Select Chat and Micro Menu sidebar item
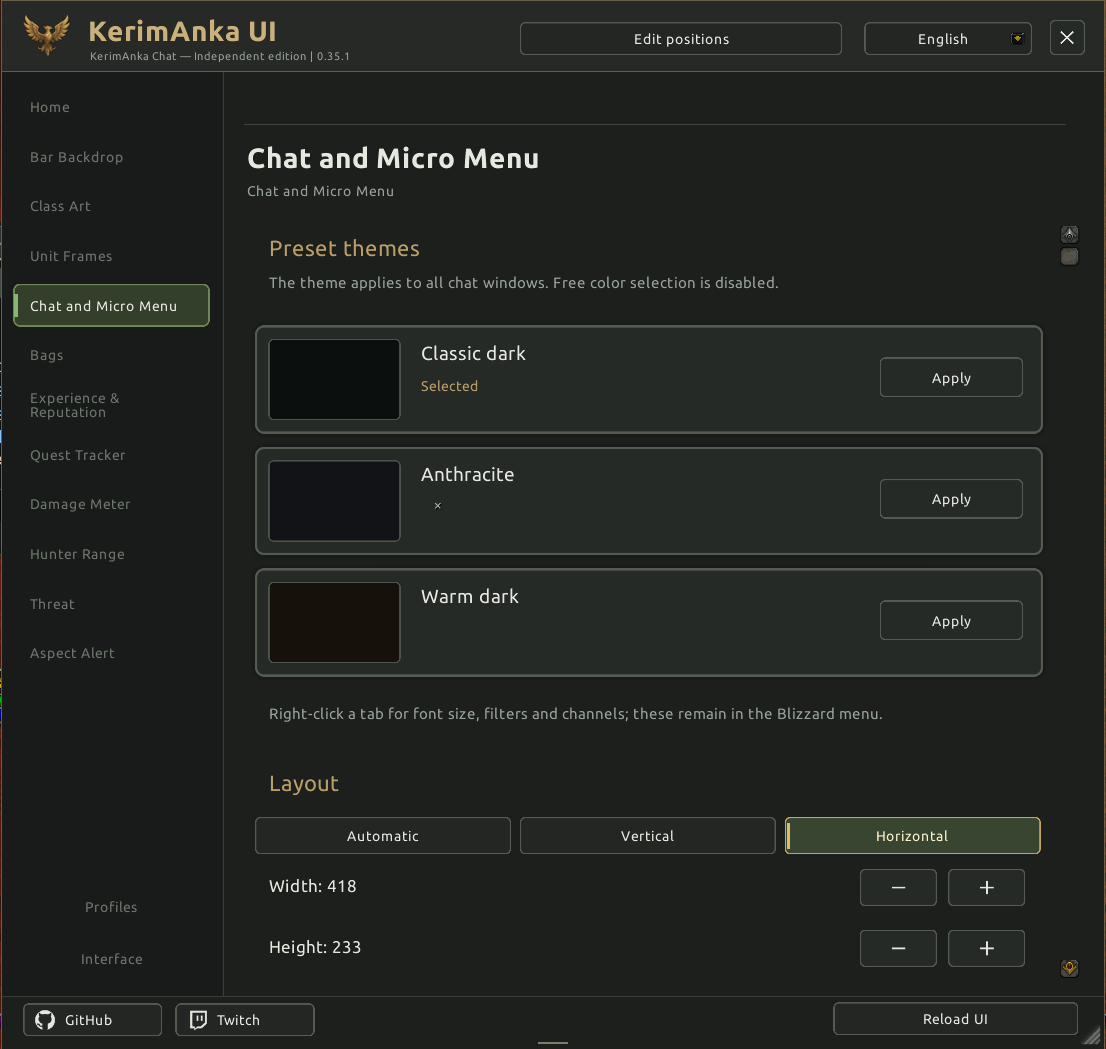Viewport: 1106px width, 1049px height. [x=111, y=305]
